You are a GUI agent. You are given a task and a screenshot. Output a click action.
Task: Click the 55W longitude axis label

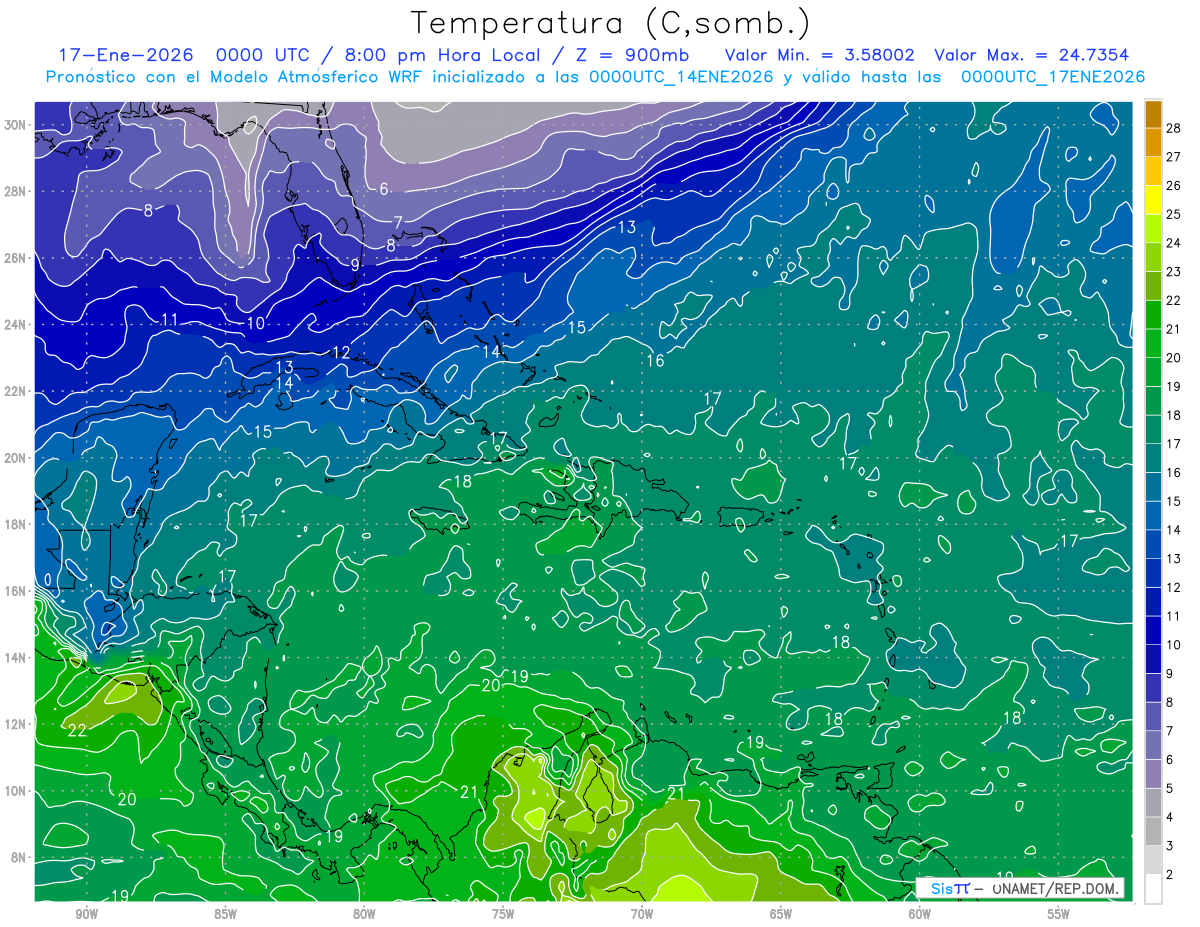point(1059,914)
